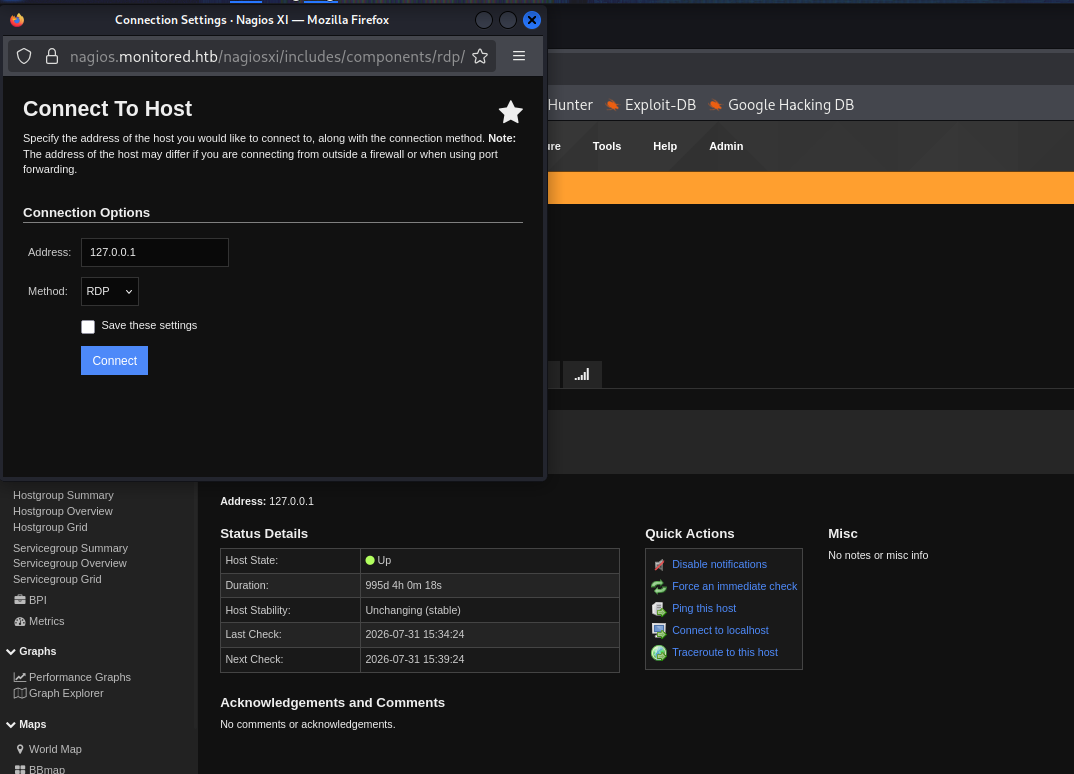Open Hostgroup Grid in sidebar
1074x774 pixels.
click(x=50, y=527)
